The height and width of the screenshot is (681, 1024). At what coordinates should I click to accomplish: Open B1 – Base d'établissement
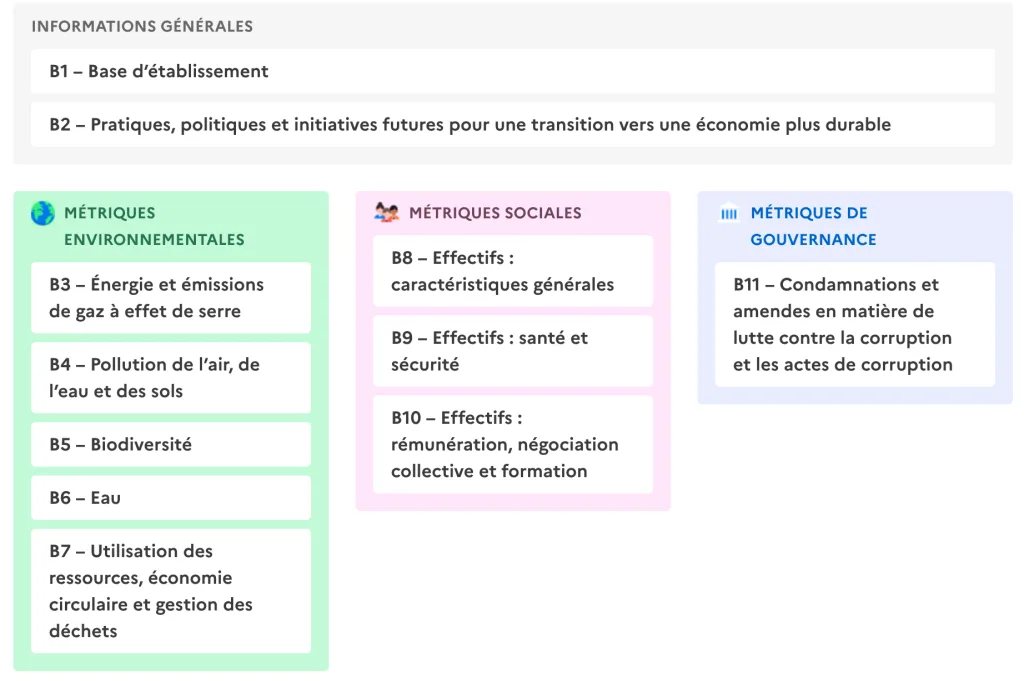pos(513,71)
